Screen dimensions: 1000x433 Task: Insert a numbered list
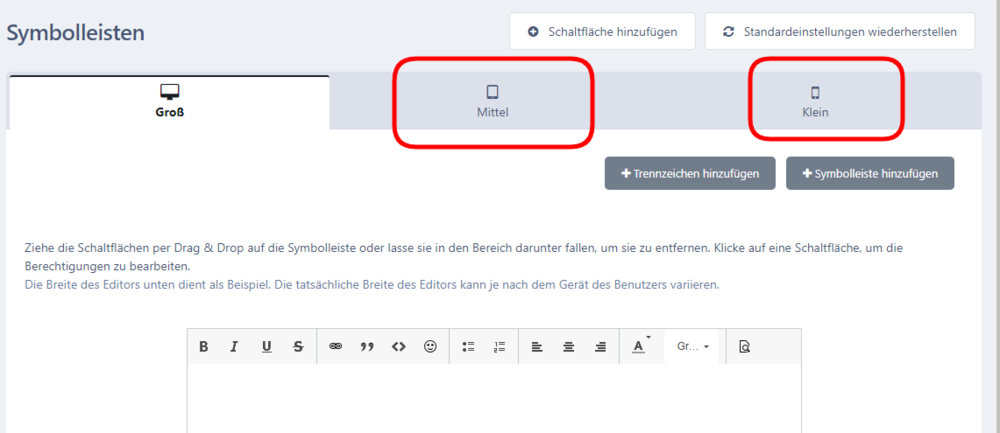pos(499,347)
